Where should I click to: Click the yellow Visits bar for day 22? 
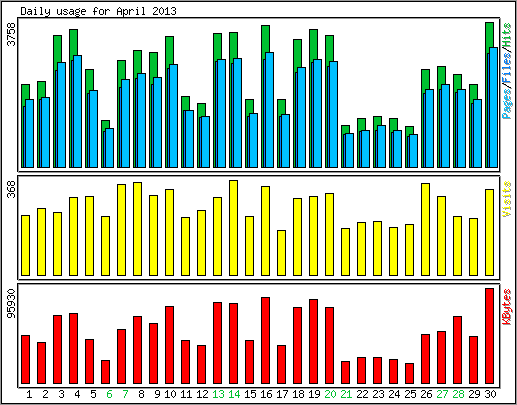coord(362,249)
